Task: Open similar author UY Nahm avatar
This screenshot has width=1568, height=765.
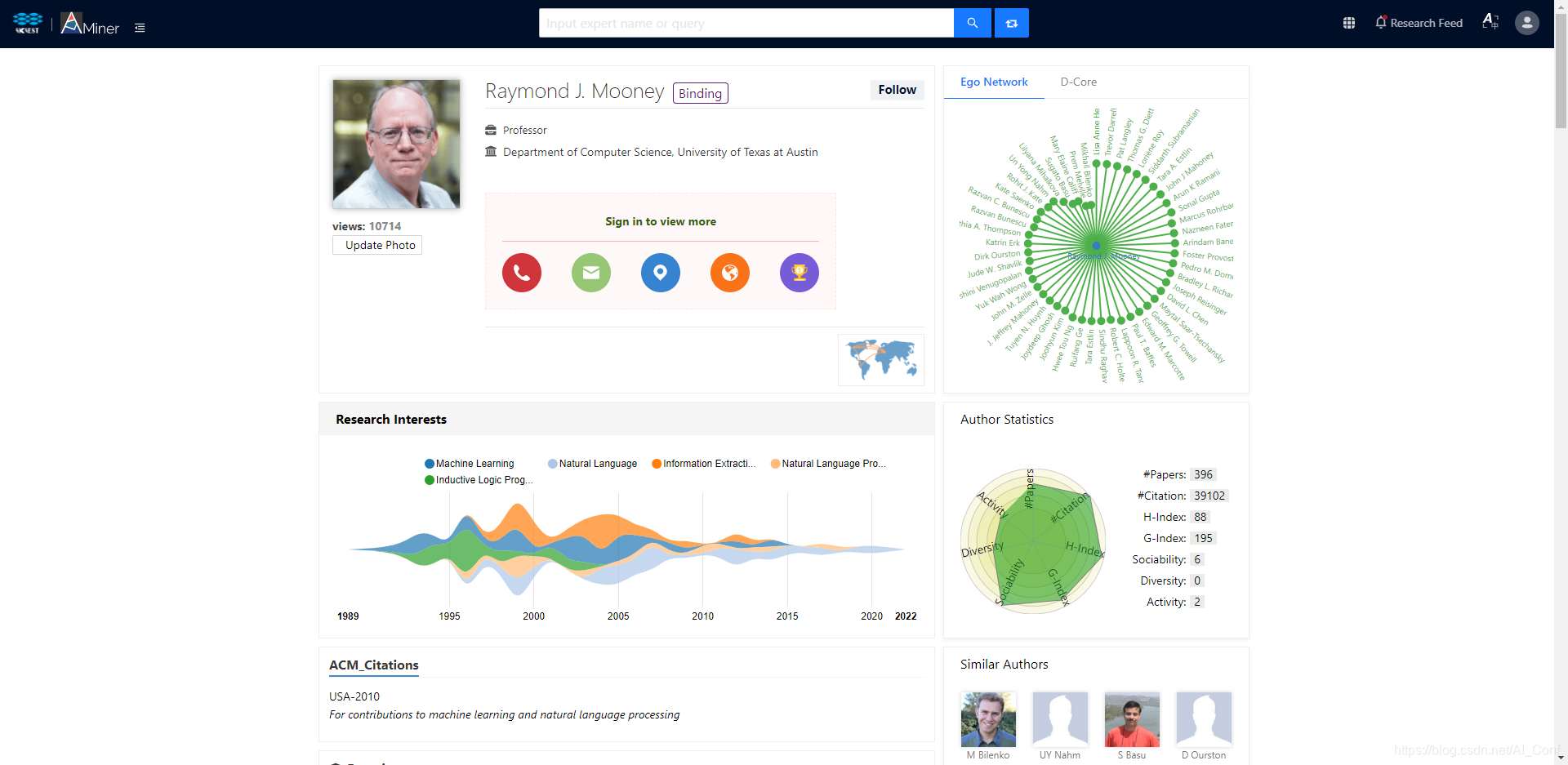Action: click(x=1060, y=719)
